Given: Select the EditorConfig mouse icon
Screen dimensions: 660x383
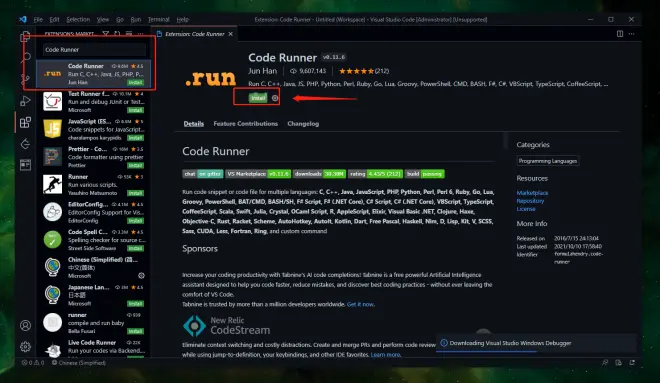Looking at the screenshot, I should 53,212.
